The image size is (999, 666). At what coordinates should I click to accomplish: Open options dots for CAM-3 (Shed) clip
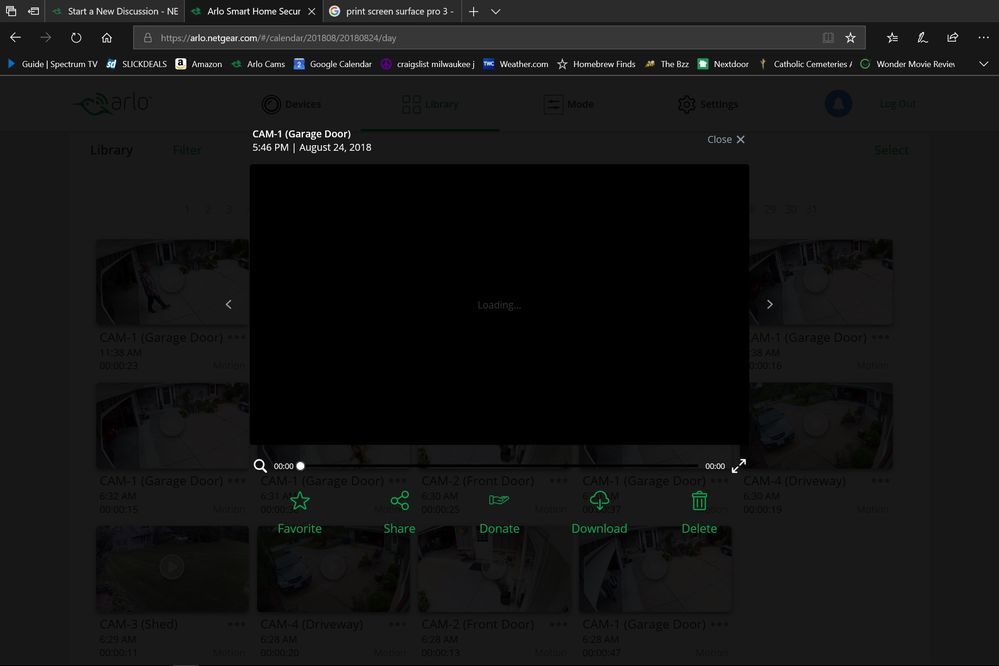point(236,625)
